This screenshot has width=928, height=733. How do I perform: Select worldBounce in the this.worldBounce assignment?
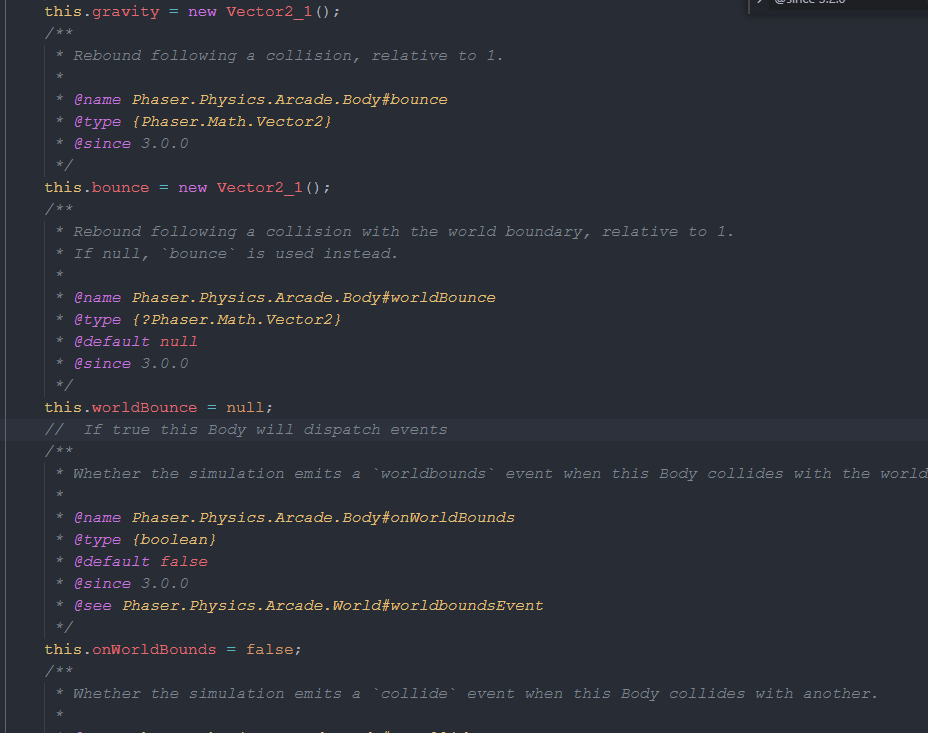point(144,408)
